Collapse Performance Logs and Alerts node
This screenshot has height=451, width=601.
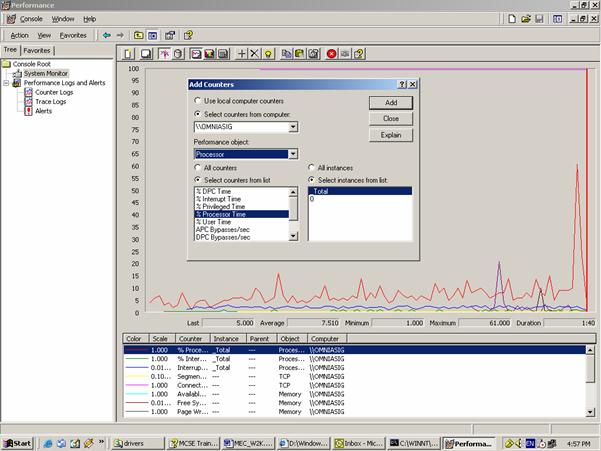click(x=6, y=82)
